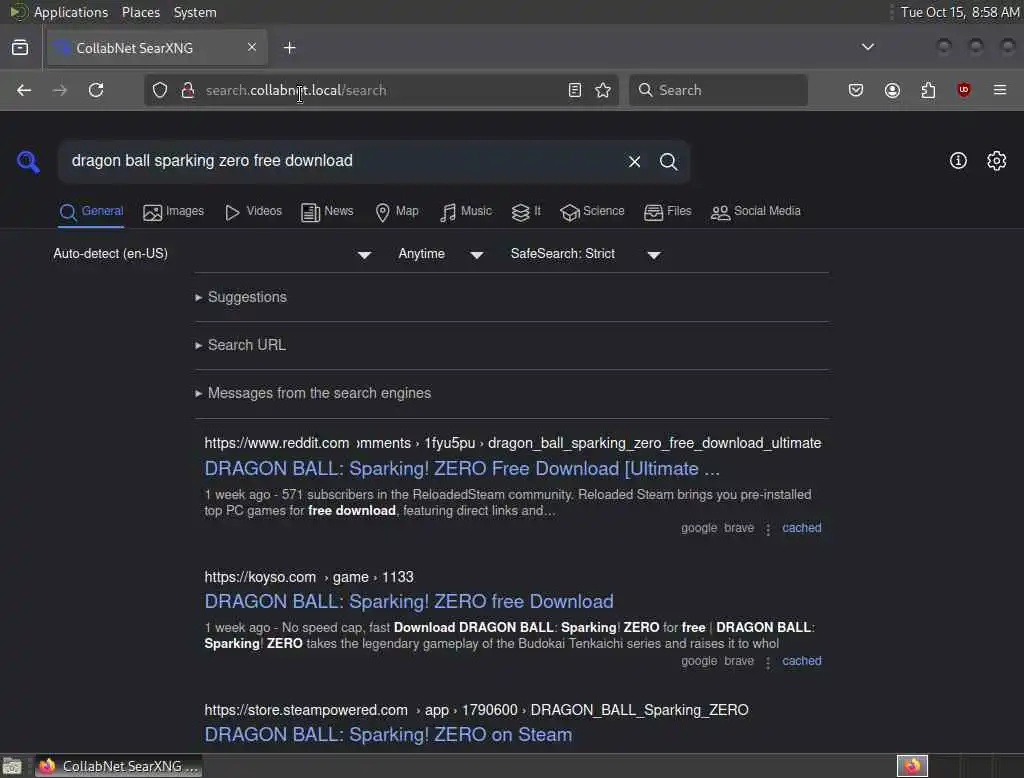Open the SafeSearch: Strict dropdown

586,254
